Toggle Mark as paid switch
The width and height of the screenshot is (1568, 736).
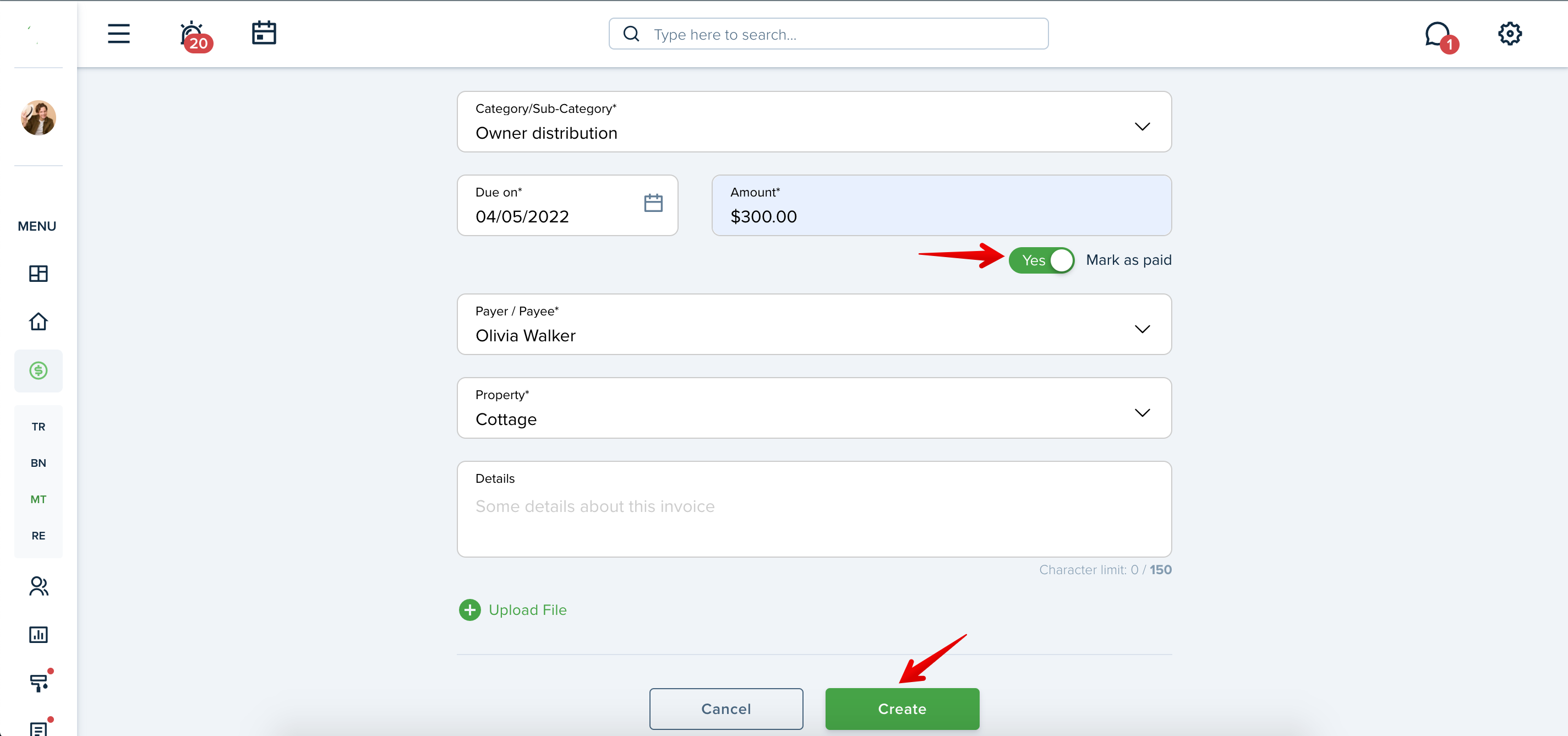pos(1041,260)
